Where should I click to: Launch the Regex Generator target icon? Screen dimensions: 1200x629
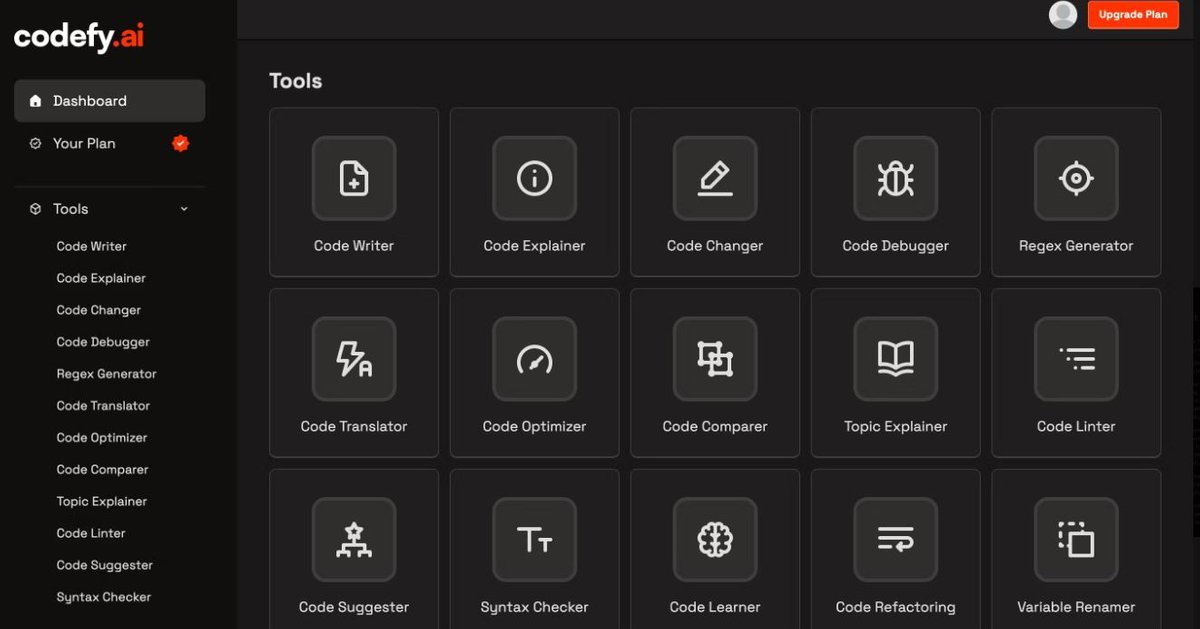[1076, 179]
